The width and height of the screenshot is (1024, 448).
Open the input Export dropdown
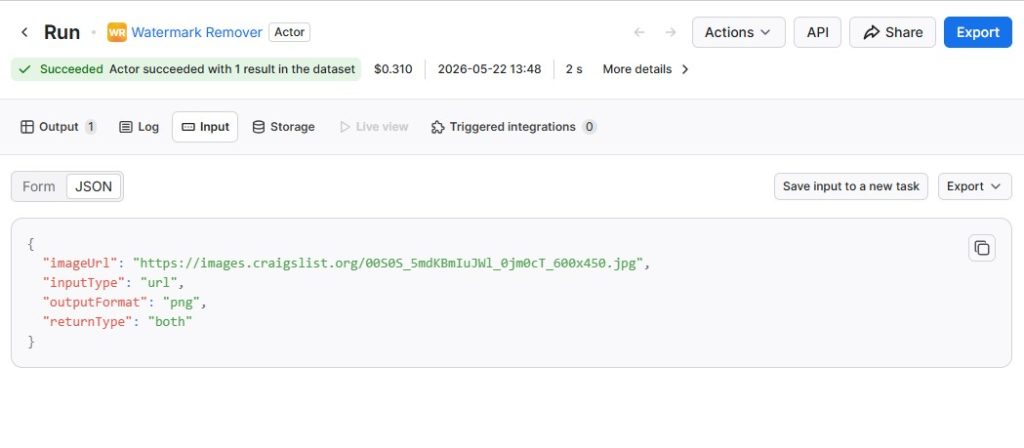[974, 186]
